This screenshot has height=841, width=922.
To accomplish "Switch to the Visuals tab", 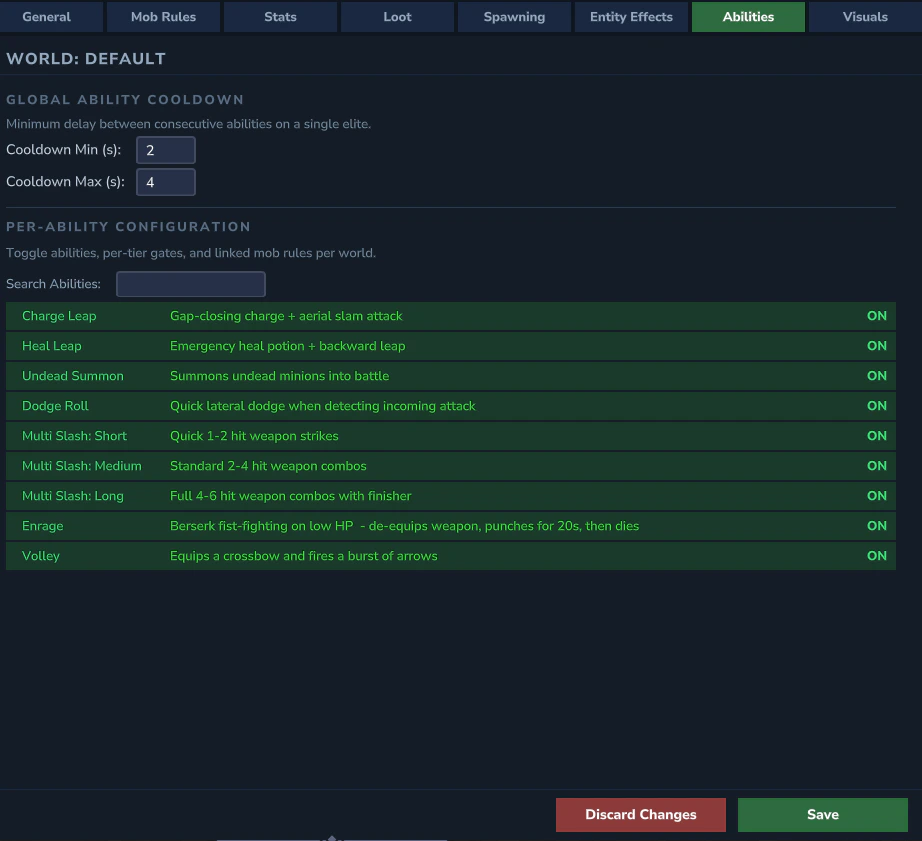I will [865, 17].
